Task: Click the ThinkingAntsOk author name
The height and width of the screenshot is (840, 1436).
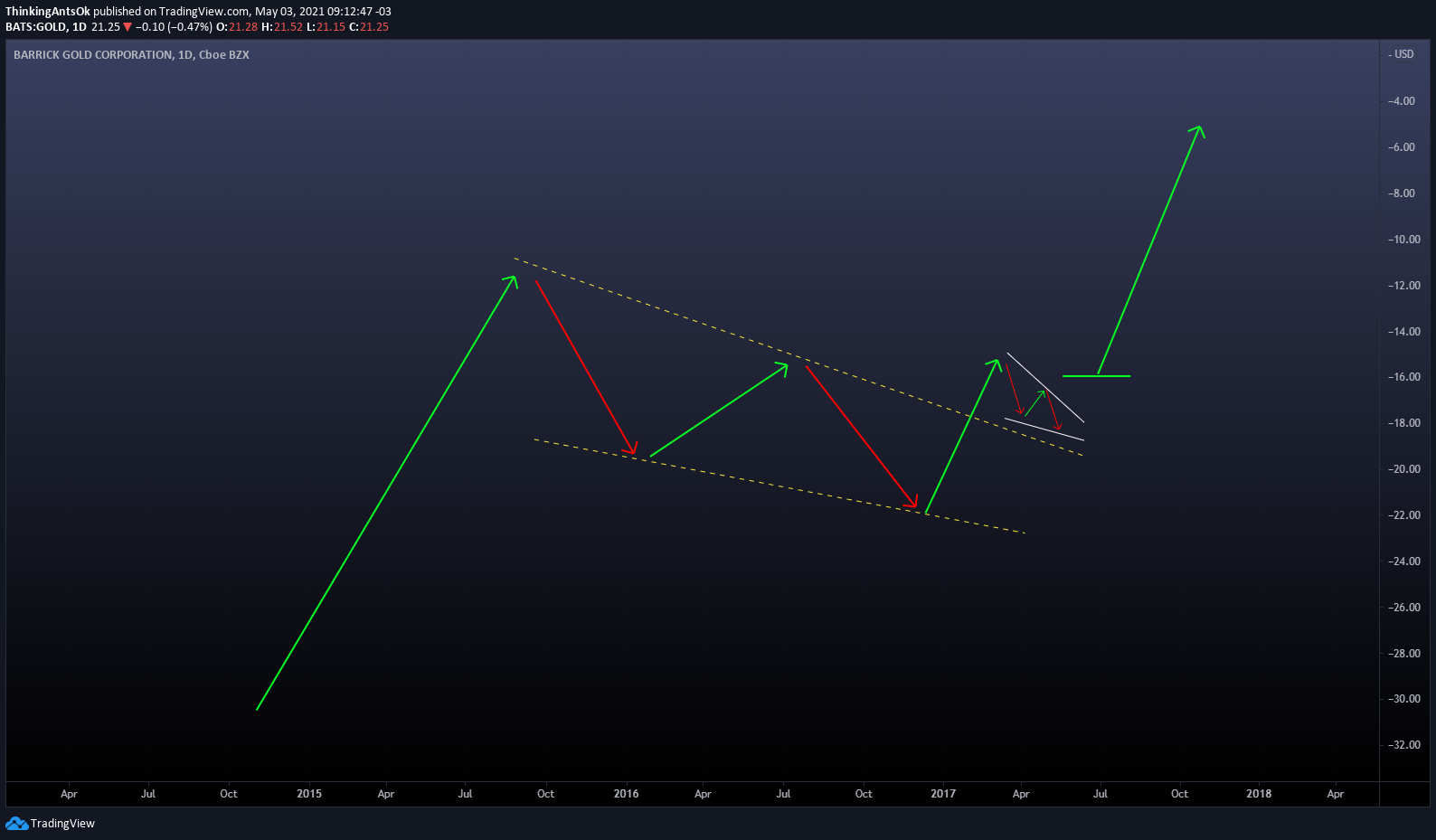Action: coord(48,12)
